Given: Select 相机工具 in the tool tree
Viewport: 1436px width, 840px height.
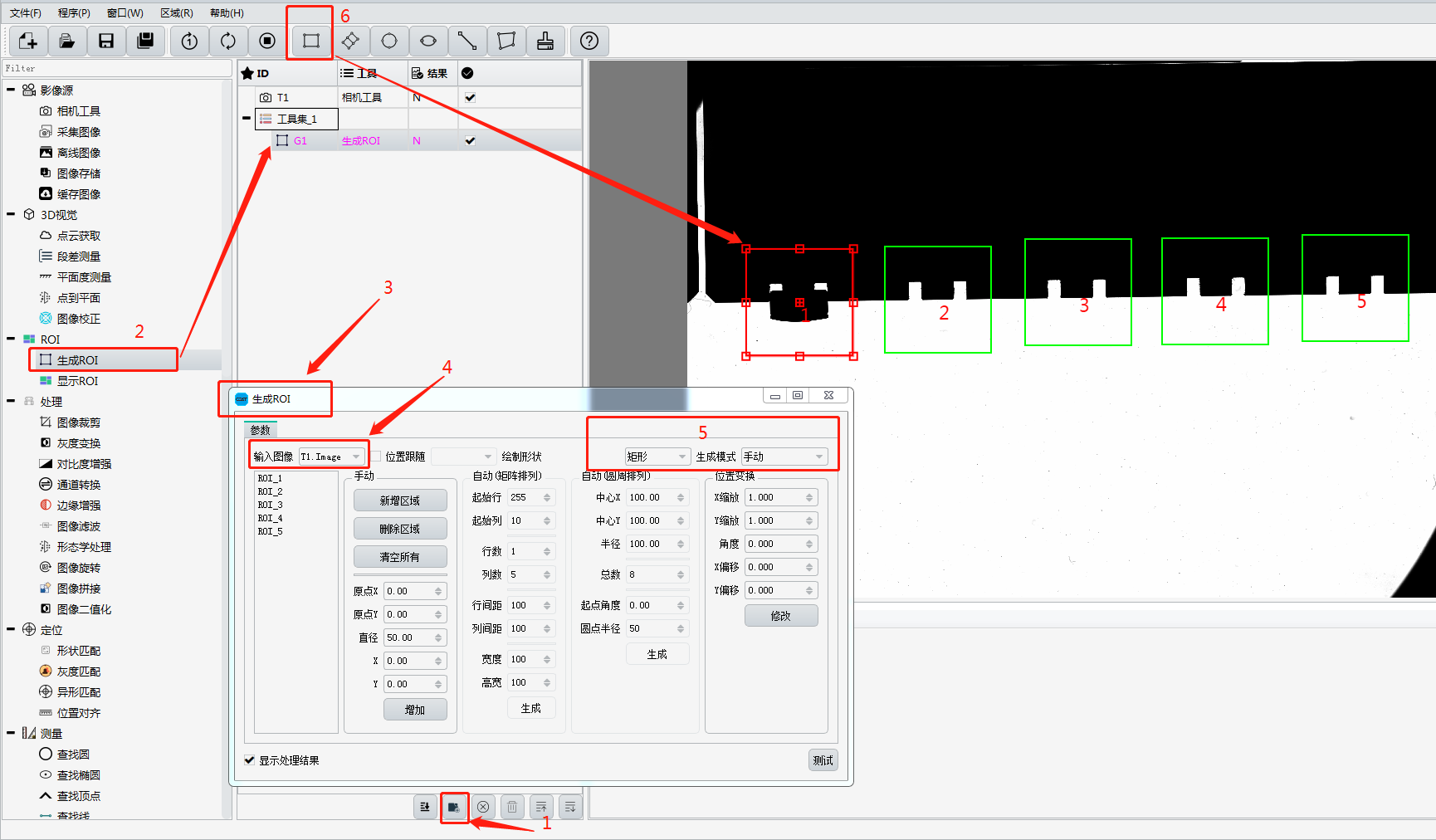Looking at the screenshot, I should 78,111.
